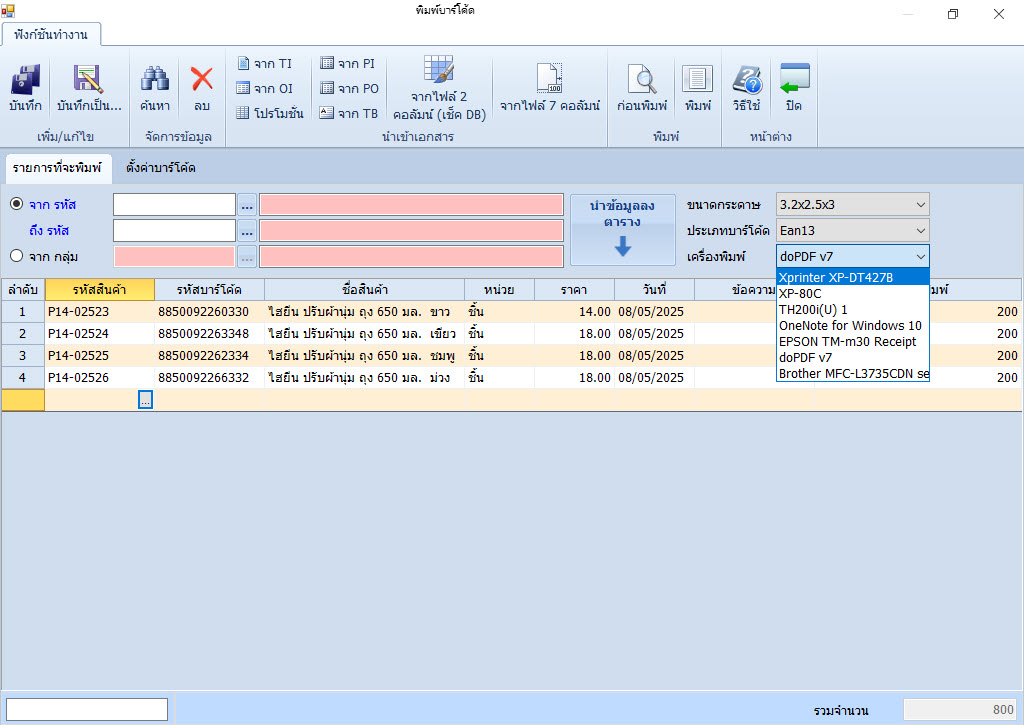Import data using จากไฟล์ 2 คอลัมน์ (เช็ค DB)

click(x=438, y=88)
